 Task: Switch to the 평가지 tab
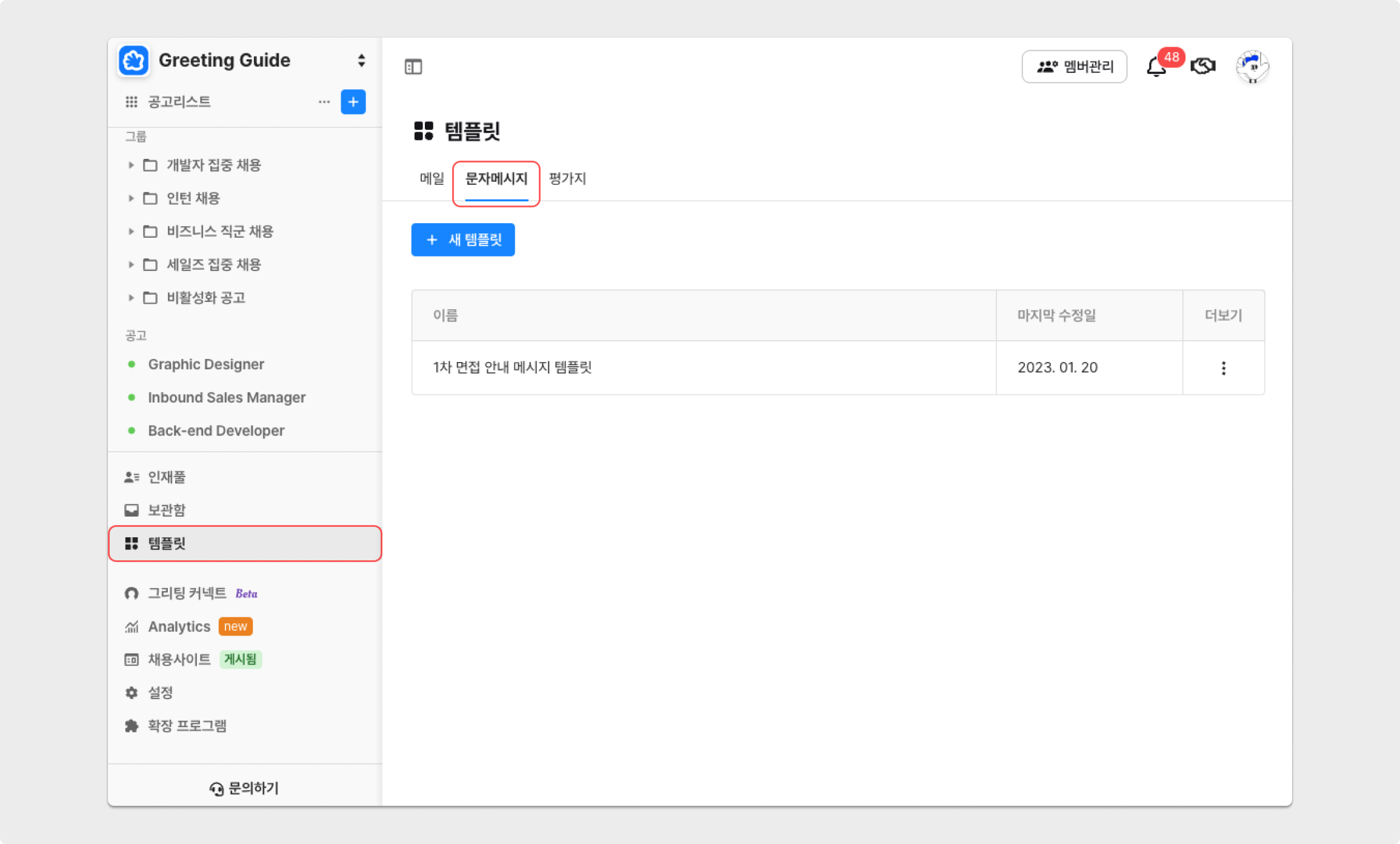[x=567, y=179]
